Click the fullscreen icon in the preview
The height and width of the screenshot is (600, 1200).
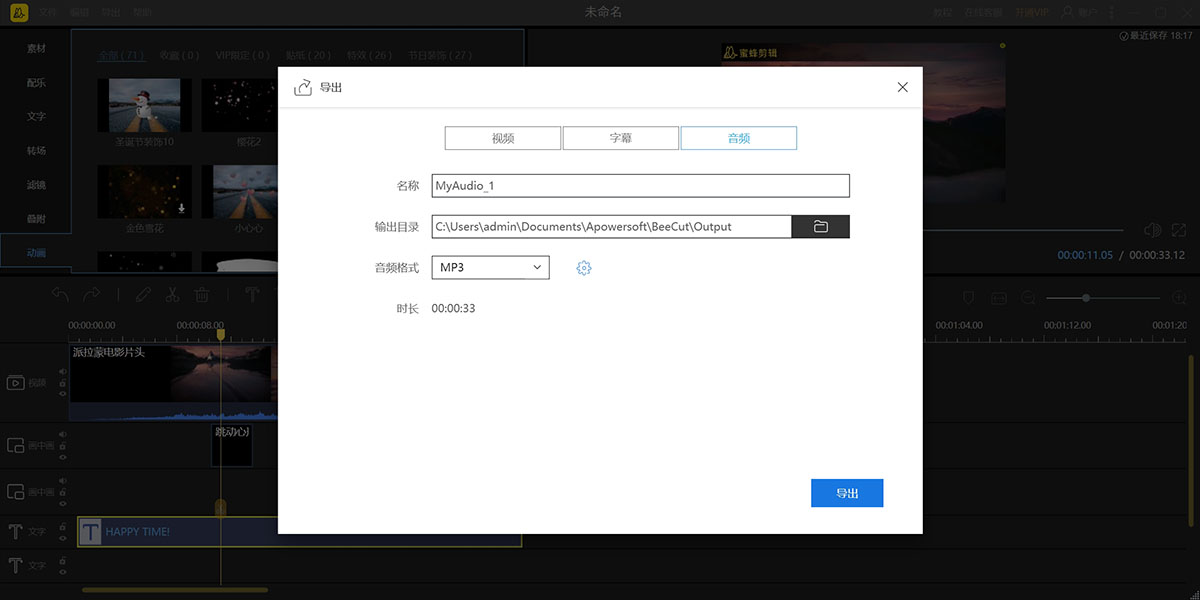[x=1179, y=231]
